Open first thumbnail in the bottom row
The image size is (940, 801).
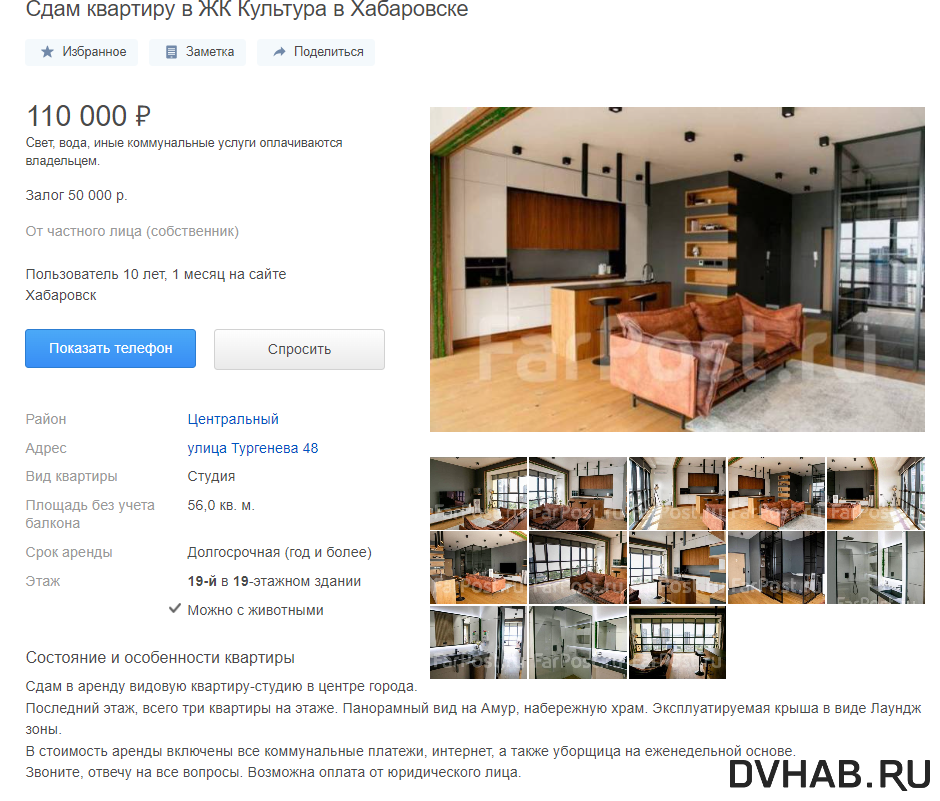478,642
